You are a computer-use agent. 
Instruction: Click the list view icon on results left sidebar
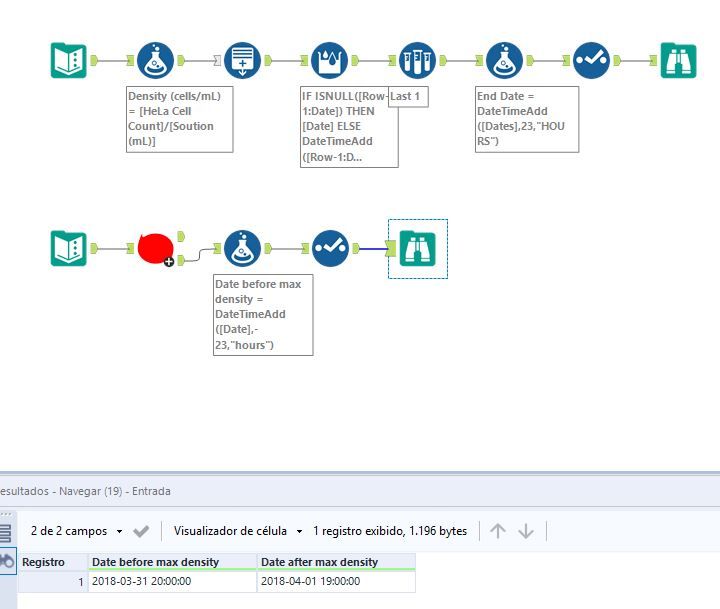(x=5, y=534)
